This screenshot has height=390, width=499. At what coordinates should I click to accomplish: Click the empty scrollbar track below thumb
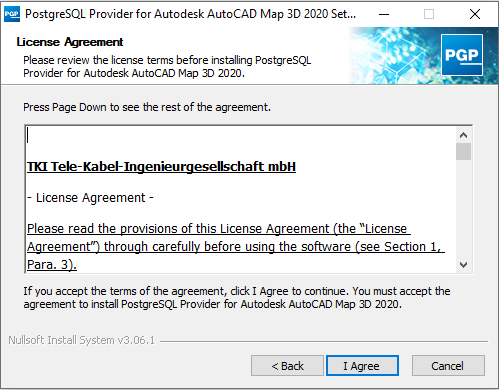tap(463, 209)
